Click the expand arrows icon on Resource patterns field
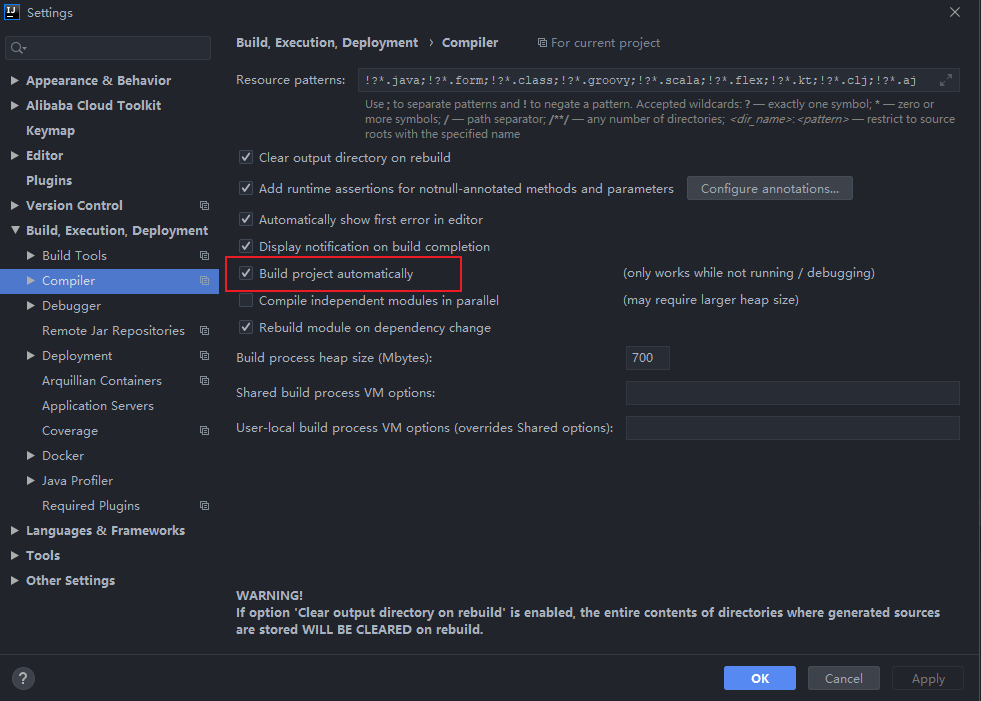The image size is (981, 701). [945, 79]
